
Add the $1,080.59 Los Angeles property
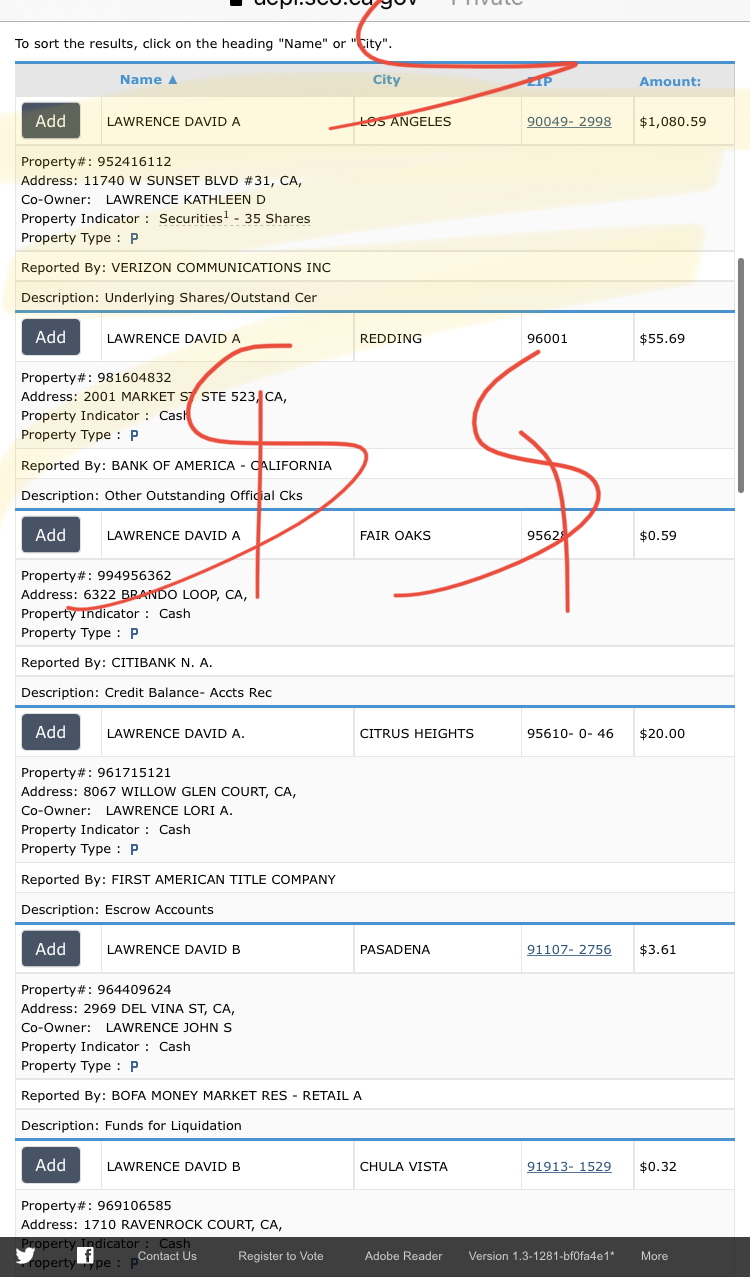[51, 121]
